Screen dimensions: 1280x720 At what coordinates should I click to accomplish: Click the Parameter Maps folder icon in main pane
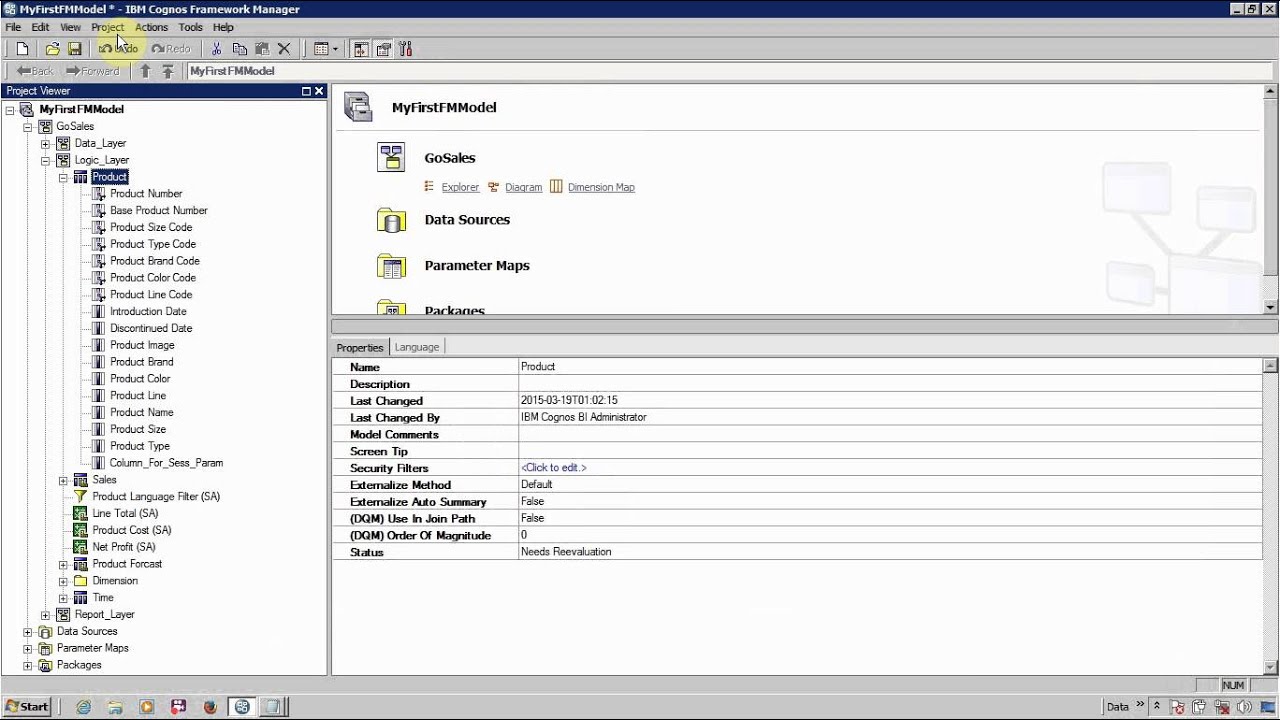pos(391,266)
